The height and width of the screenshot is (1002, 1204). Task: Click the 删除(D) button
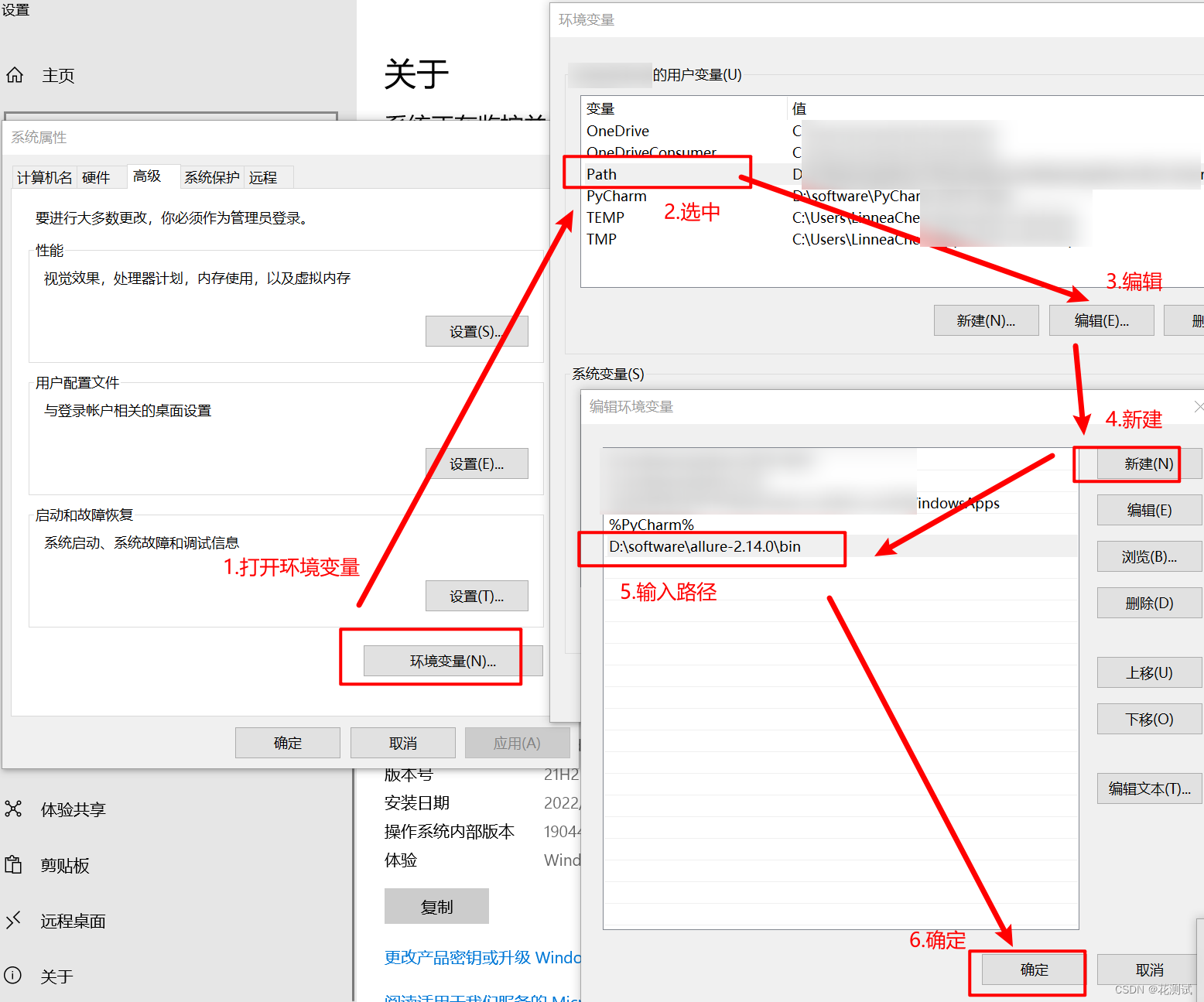(x=1149, y=603)
